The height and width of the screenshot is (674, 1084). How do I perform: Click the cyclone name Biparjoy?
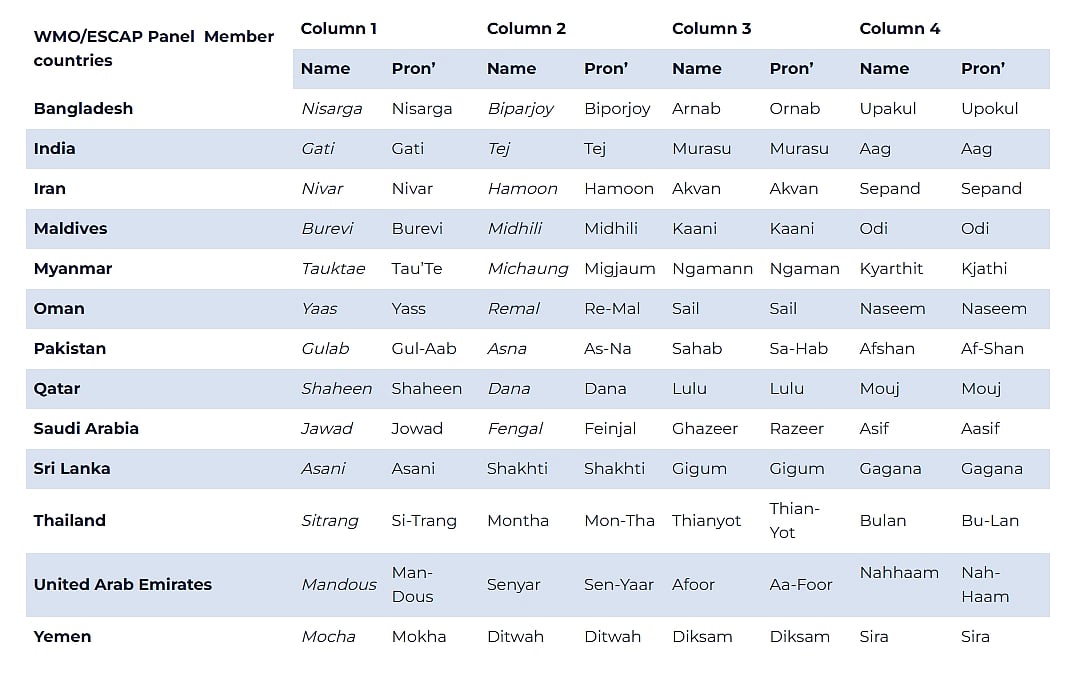click(520, 108)
